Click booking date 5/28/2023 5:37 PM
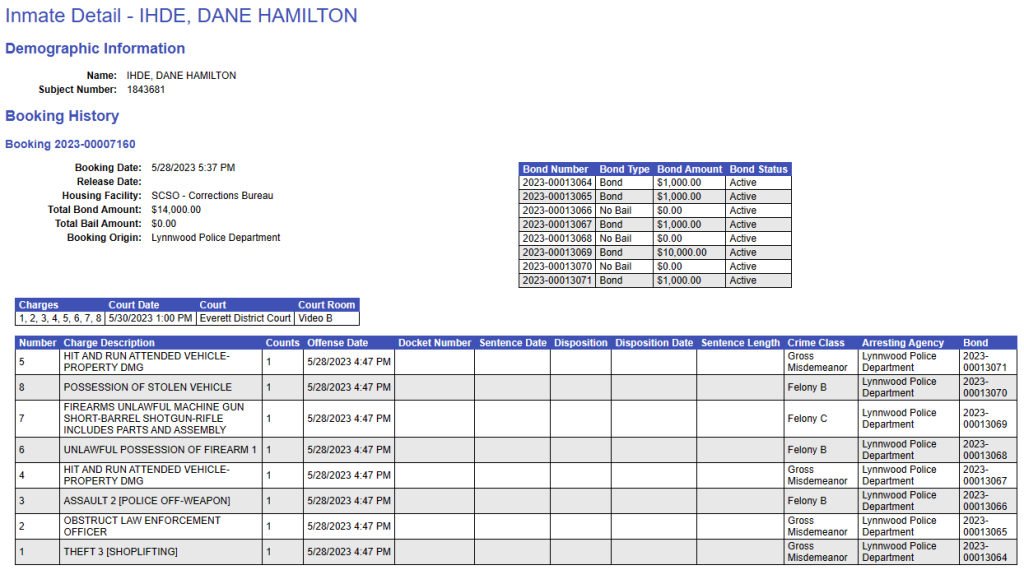 click(x=193, y=168)
